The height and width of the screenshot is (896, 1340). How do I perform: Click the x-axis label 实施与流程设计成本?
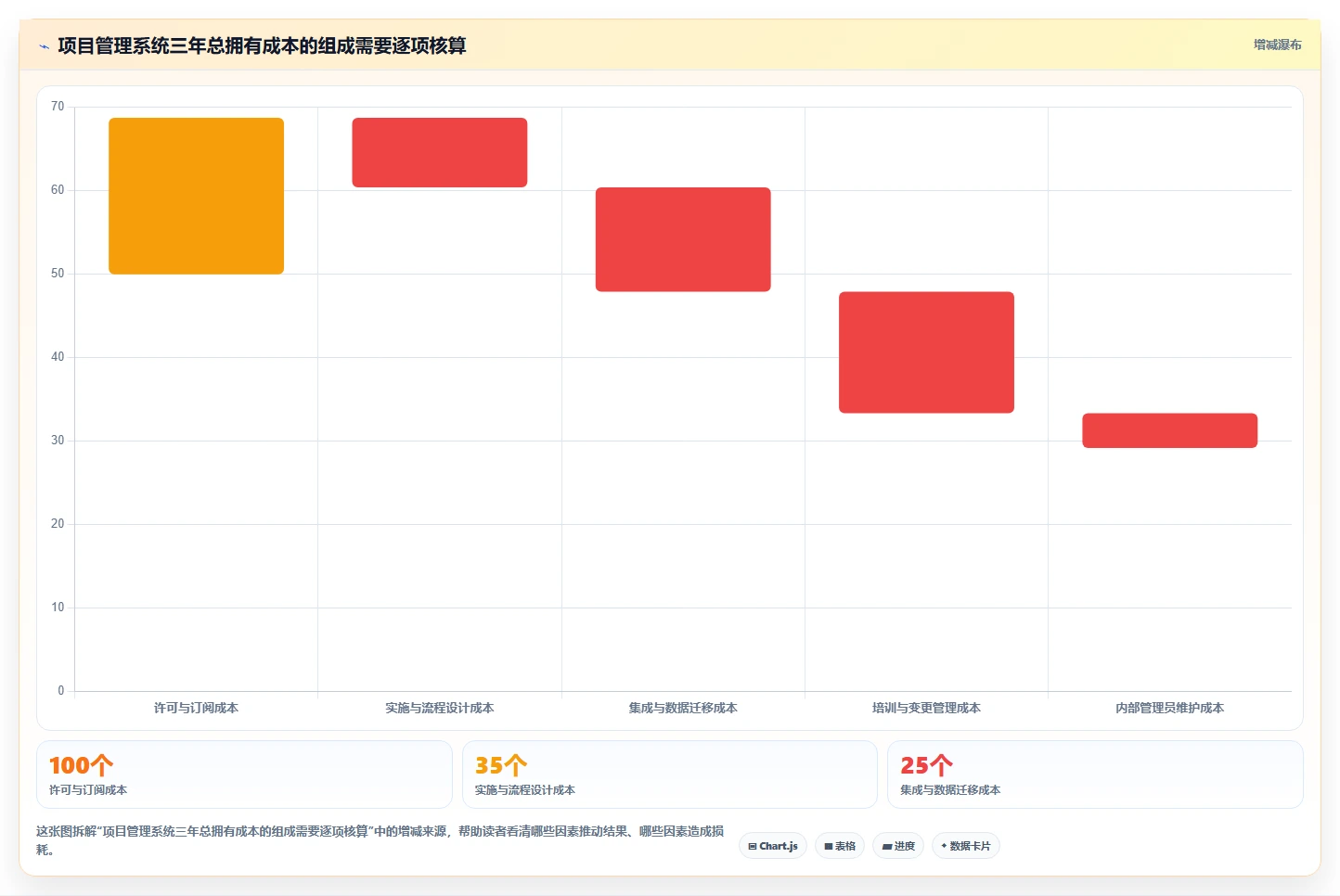[x=440, y=708]
